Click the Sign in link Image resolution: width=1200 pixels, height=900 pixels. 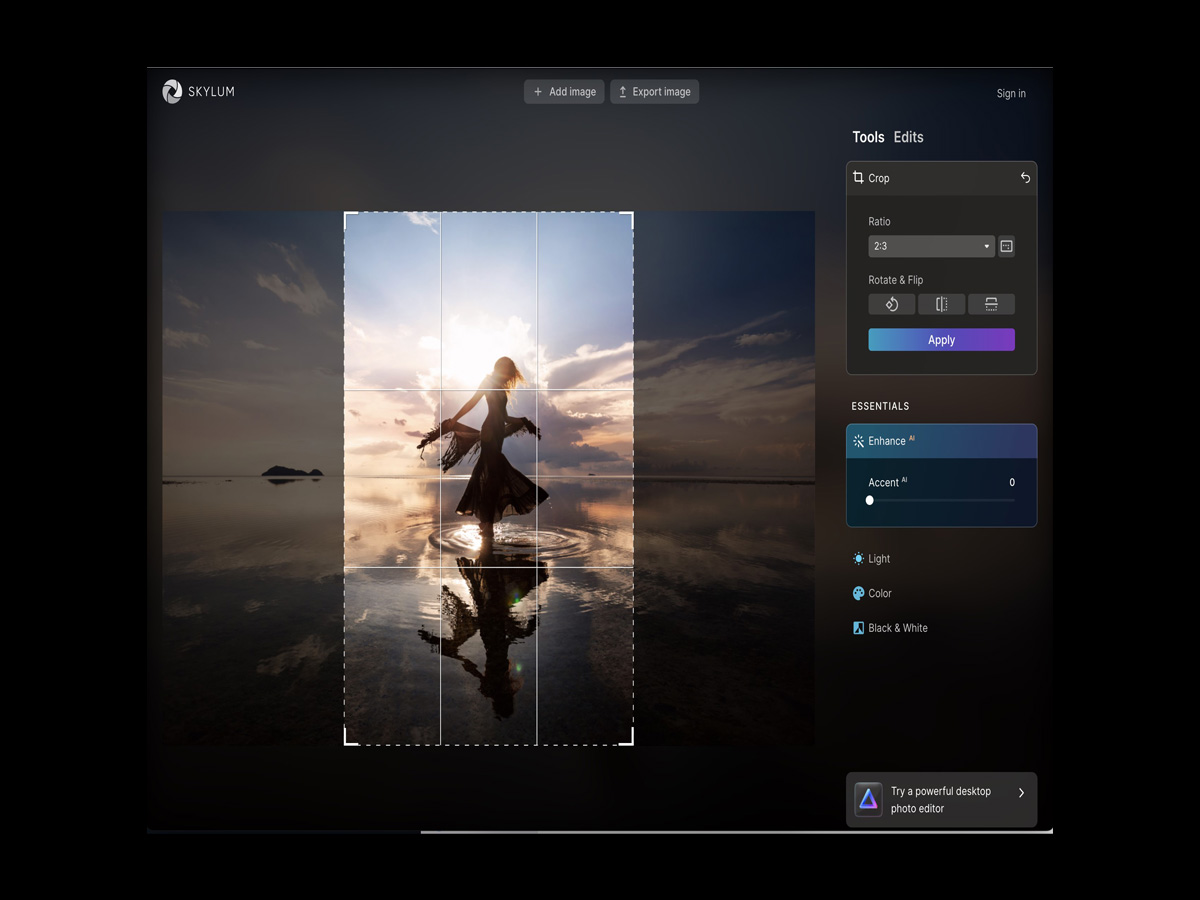tap(1011, 93)
